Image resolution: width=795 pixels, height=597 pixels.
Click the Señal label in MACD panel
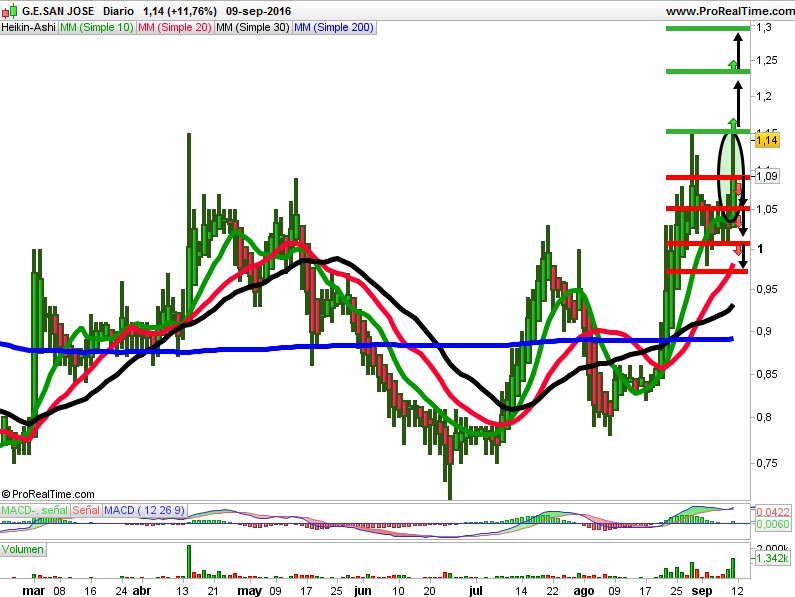pos(86,510)
